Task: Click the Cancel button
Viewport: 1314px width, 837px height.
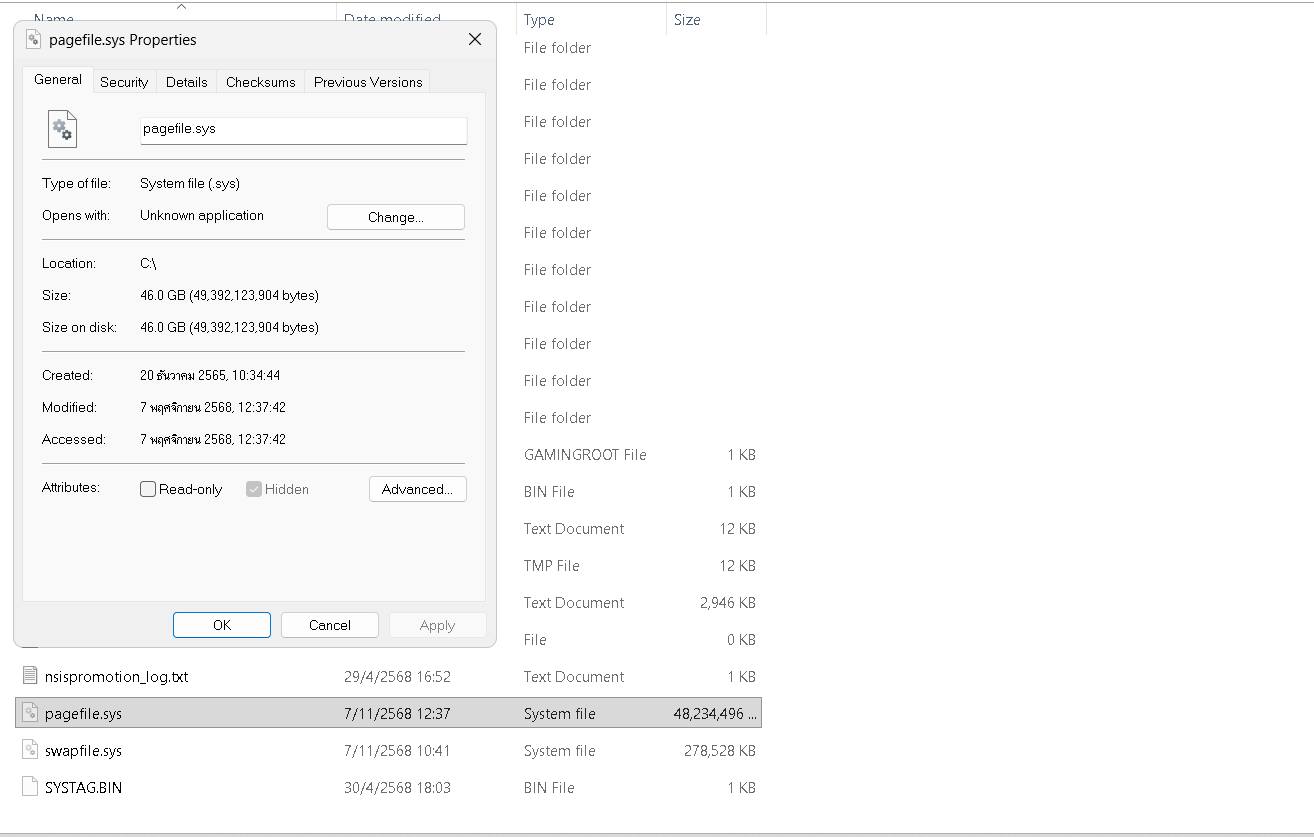Action: click(x=330, y=625)
